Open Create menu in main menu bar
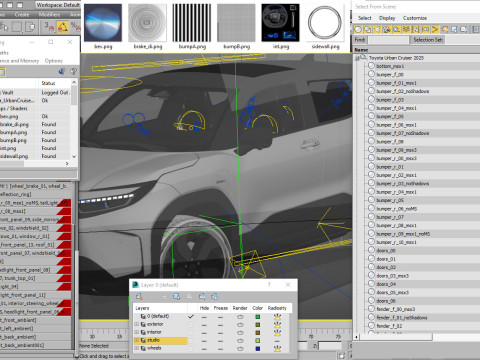 (x=22, y=14)
